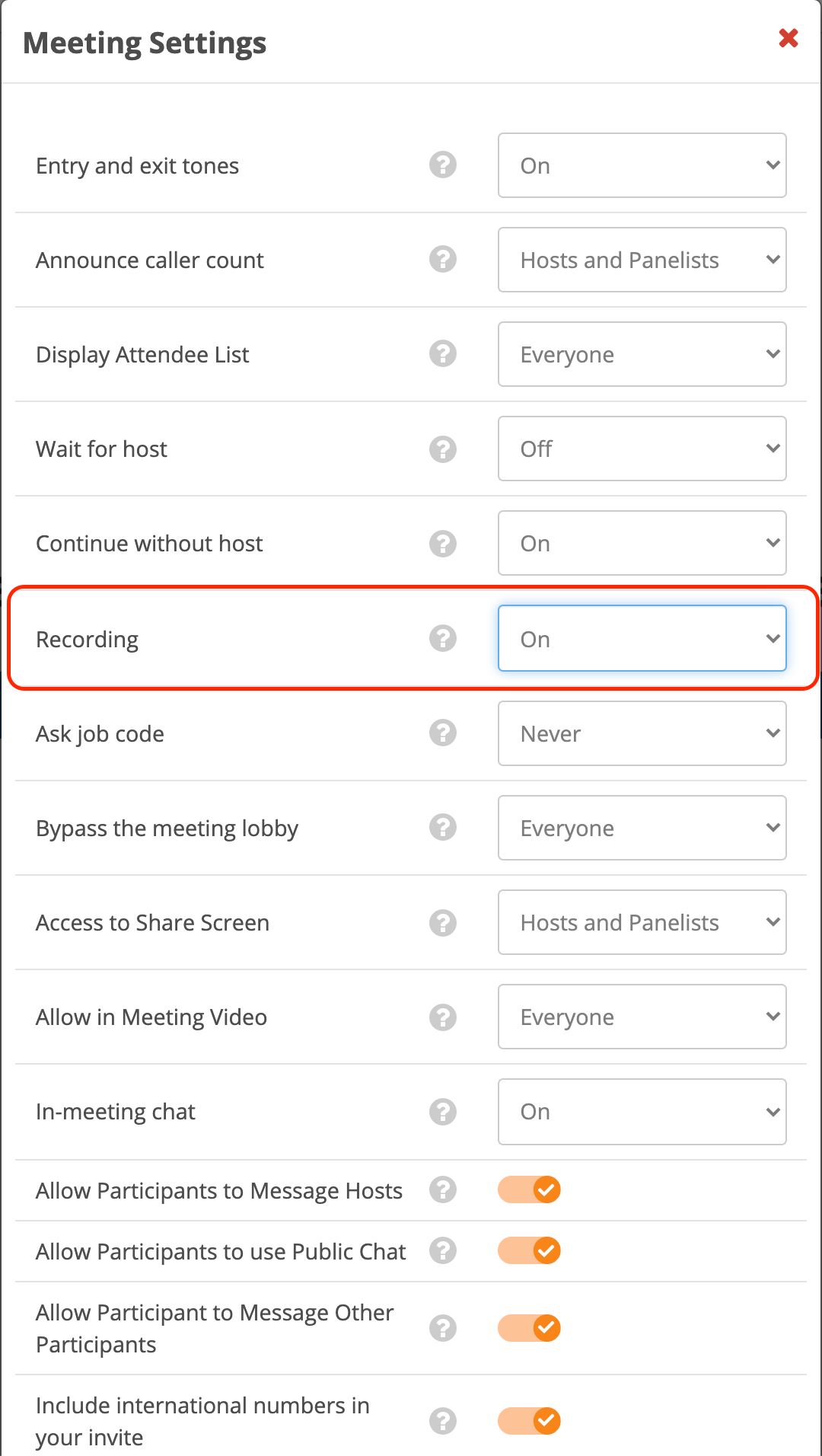822x1456 pixels.
Task: Click the help icon next to Recording
Action: pyautogui.click(x=442, y=638)
